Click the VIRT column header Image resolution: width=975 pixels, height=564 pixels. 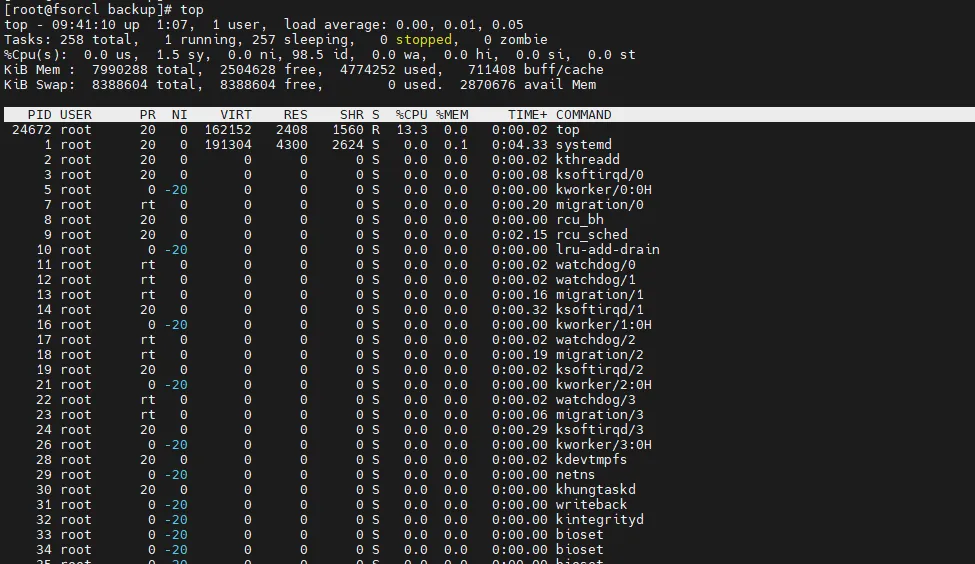[236, 115]
